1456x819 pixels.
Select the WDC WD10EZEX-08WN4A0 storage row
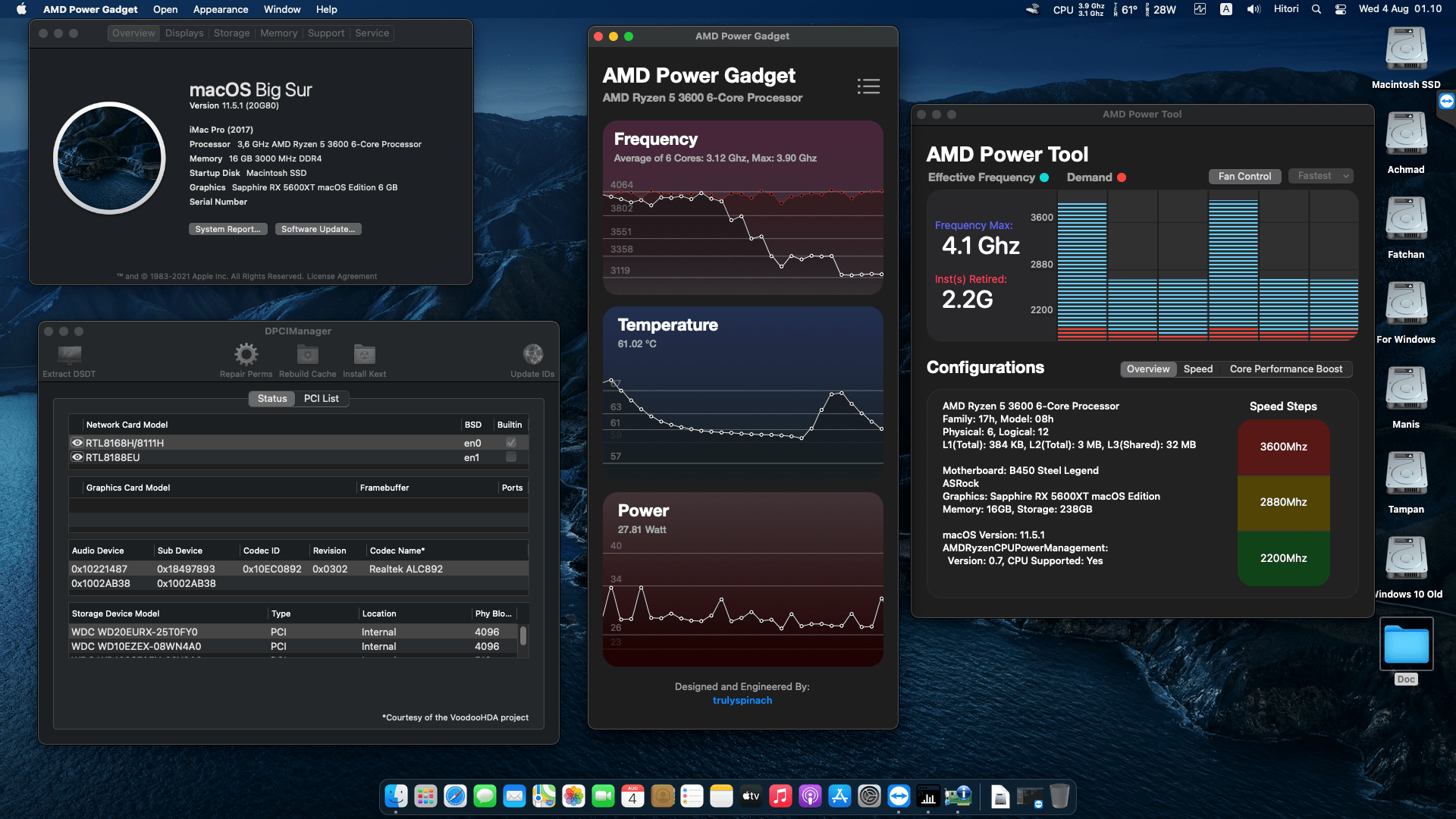[x=294, y=647]
